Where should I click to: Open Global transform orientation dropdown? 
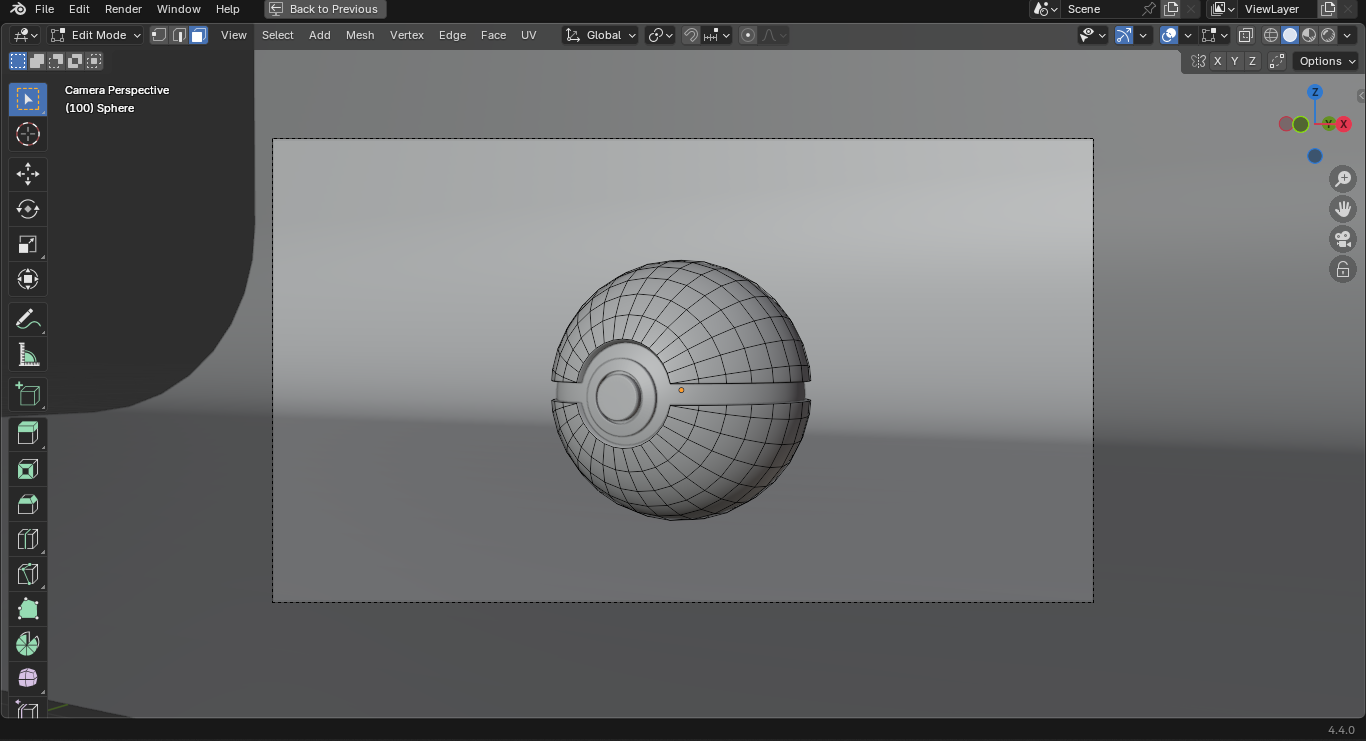pyautogui.click(x=600, y=35)
